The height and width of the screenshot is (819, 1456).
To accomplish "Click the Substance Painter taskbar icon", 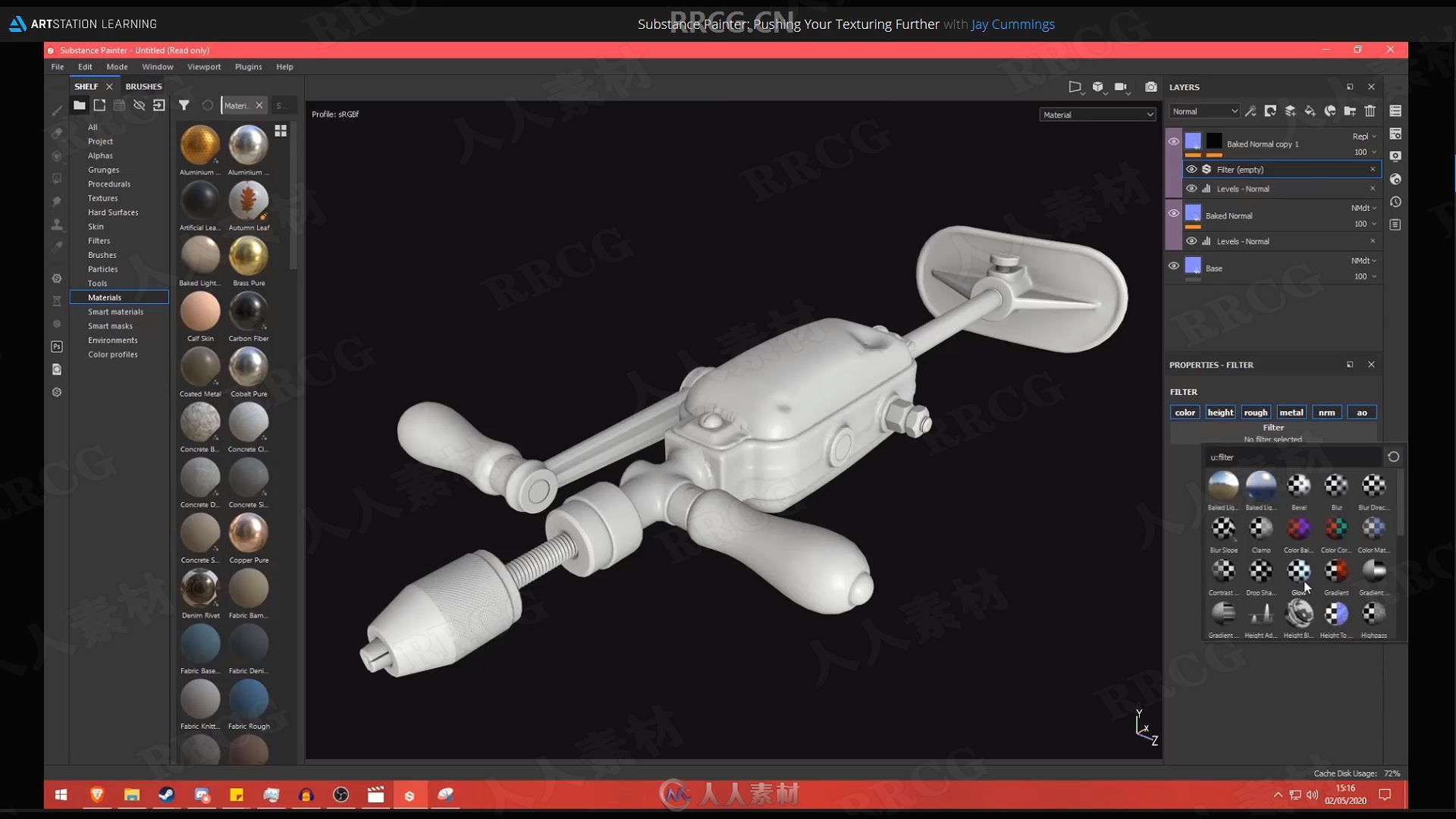I will tap(444, 795).
